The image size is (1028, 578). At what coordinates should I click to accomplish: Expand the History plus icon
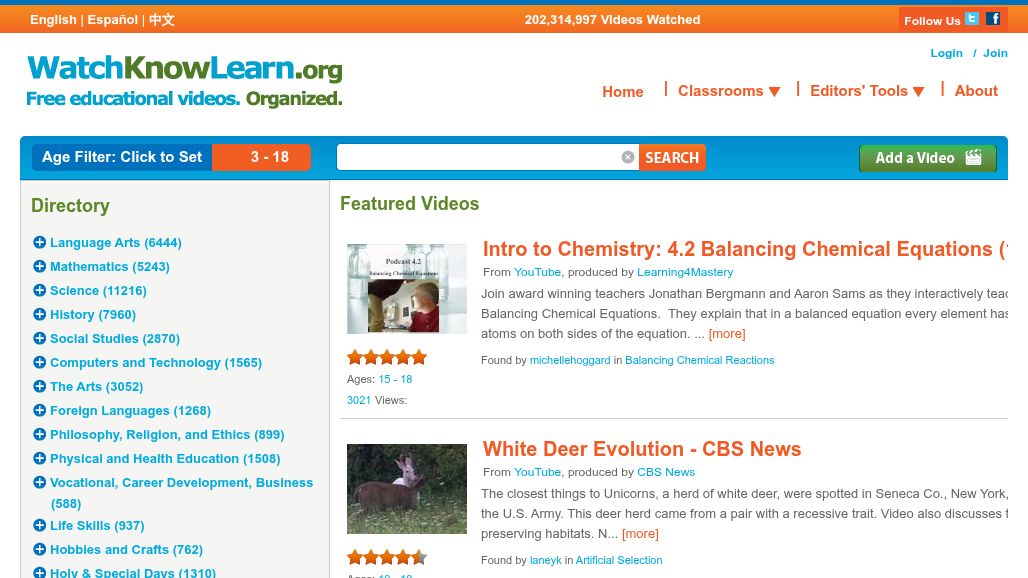[x=39, y=315]
